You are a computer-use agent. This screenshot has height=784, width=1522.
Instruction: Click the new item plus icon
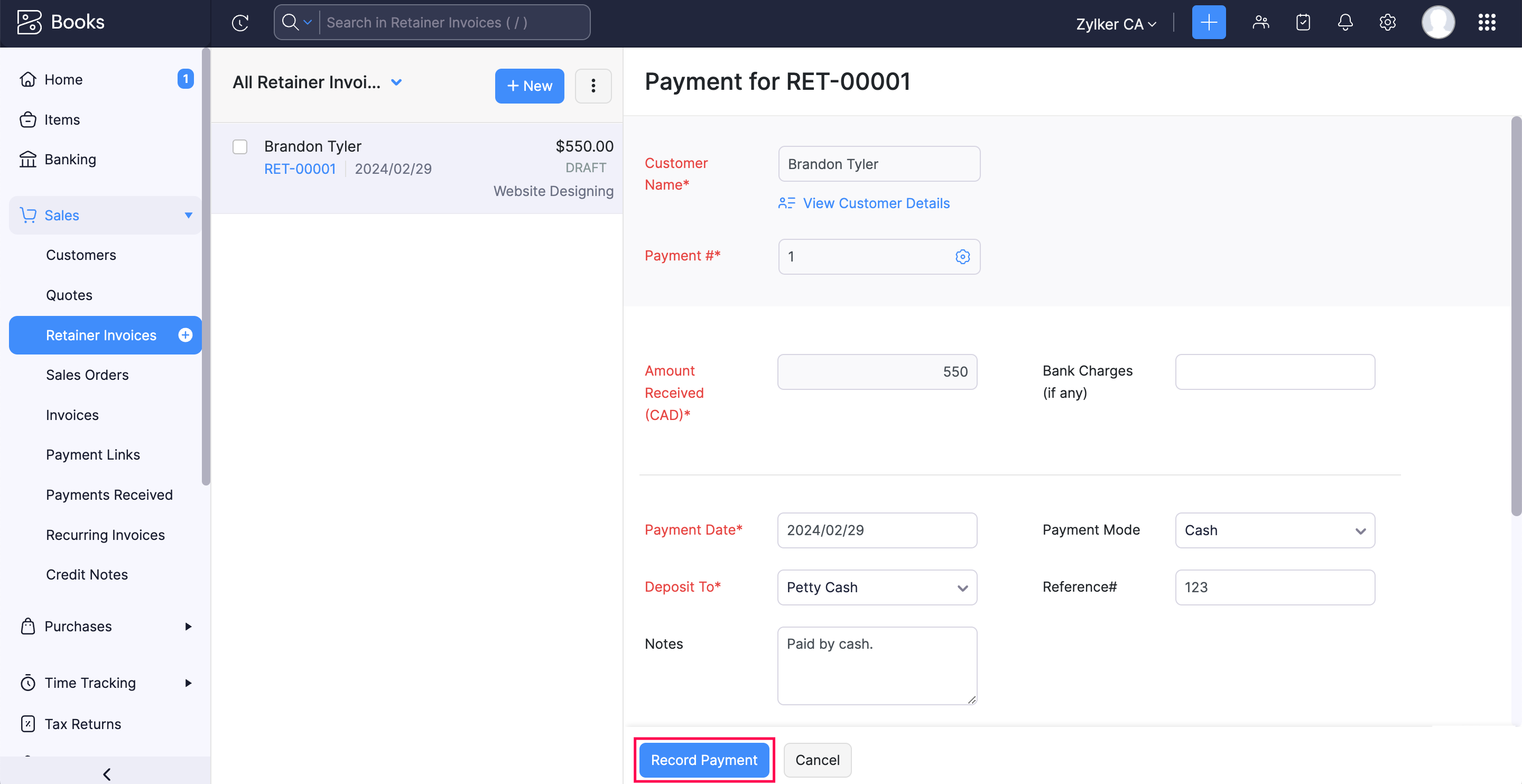click(1209, 22)
